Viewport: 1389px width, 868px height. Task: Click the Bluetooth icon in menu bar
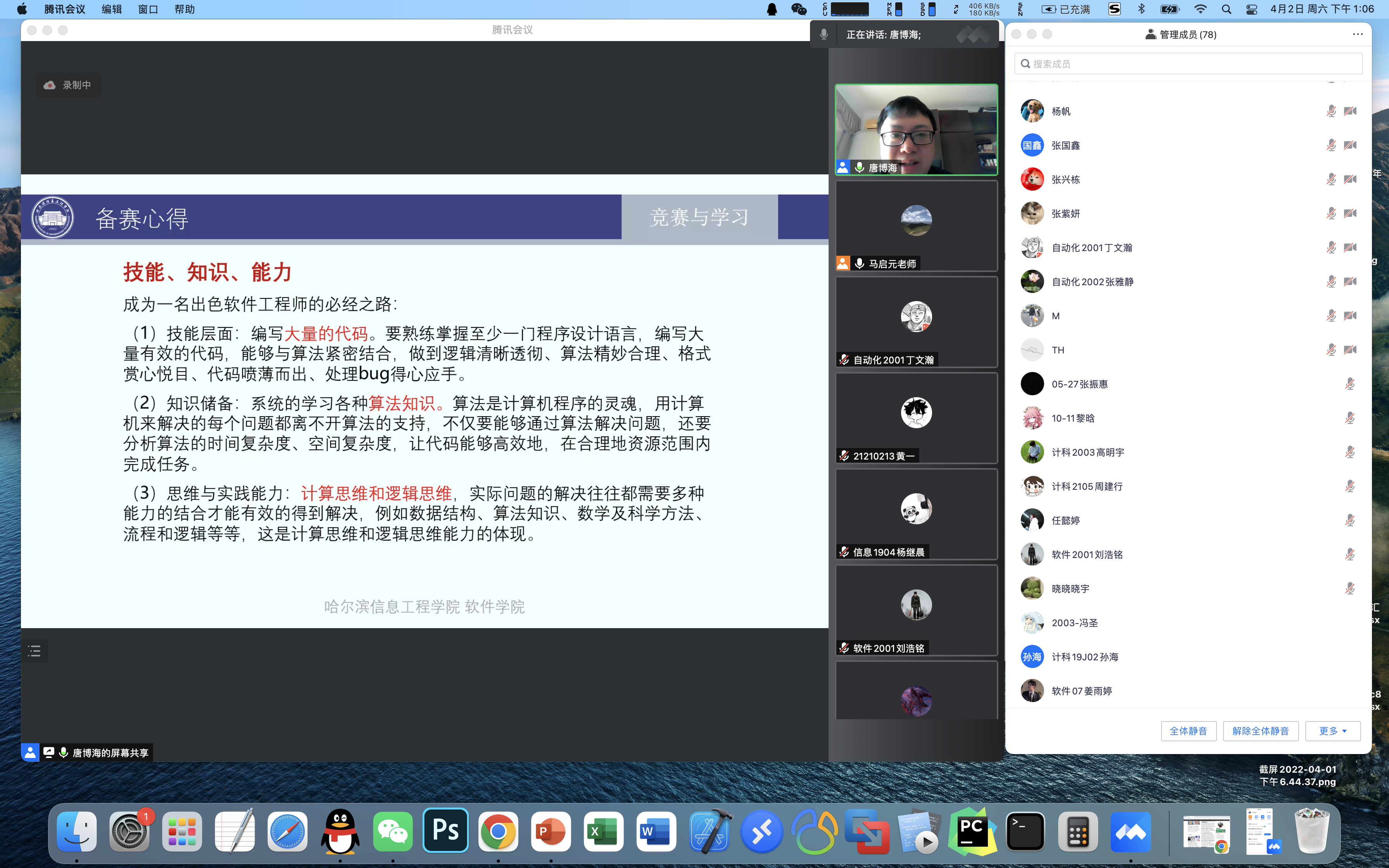pyautogui.click(x=1141, y=9)
